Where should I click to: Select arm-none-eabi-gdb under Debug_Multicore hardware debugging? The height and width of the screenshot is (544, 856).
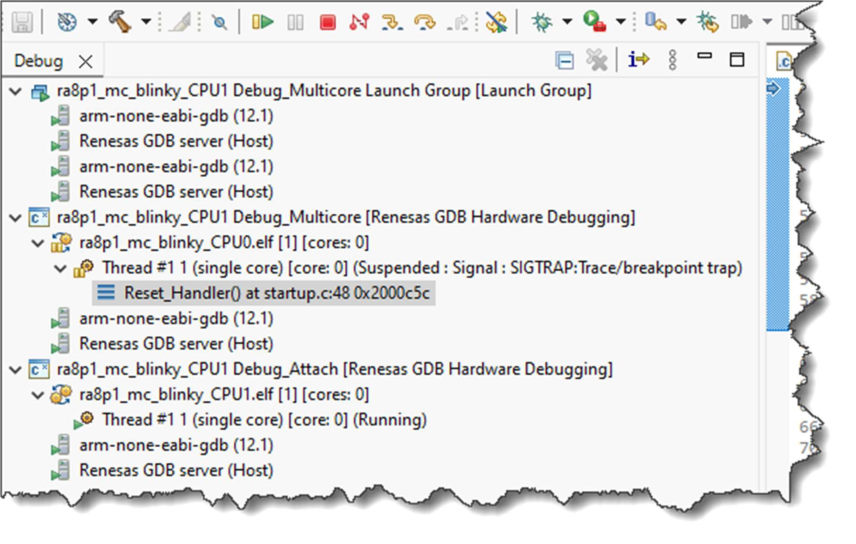tap(176, 318)
